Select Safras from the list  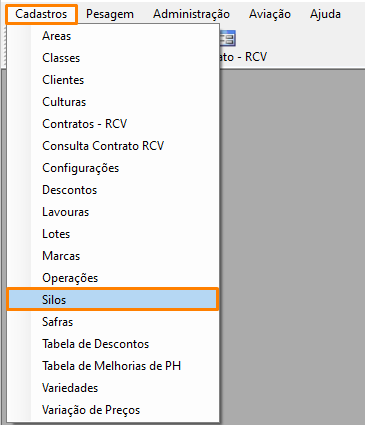click(x=113, y=322)
